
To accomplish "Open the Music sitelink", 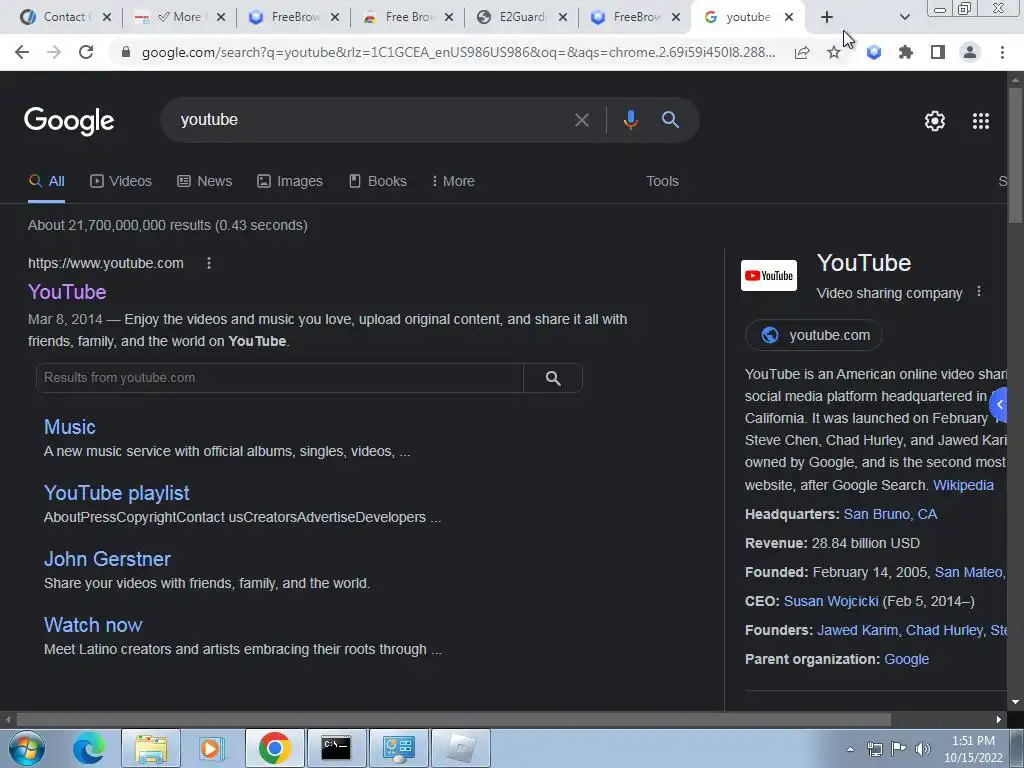I will tap(70, 427).
